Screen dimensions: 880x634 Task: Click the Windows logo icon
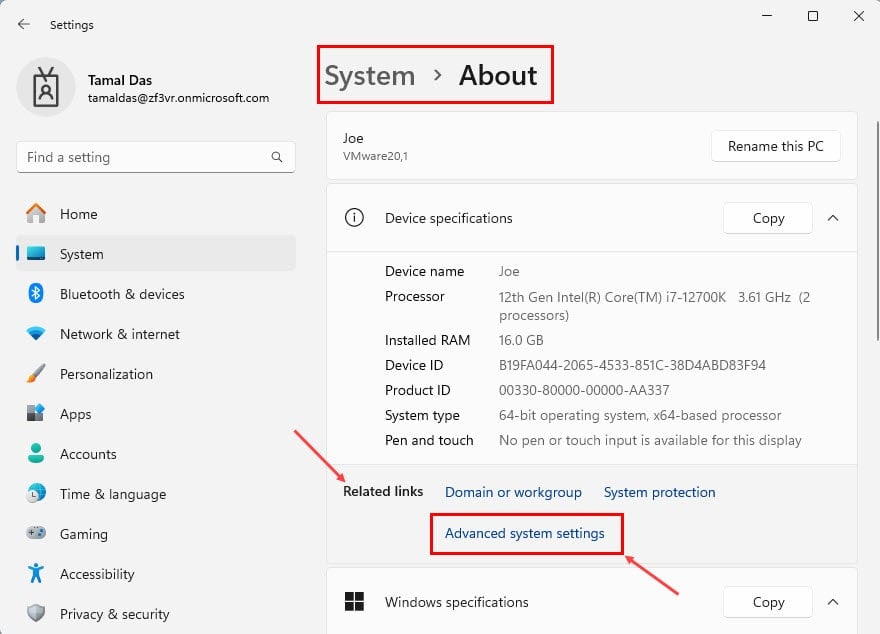coord(354,601)
